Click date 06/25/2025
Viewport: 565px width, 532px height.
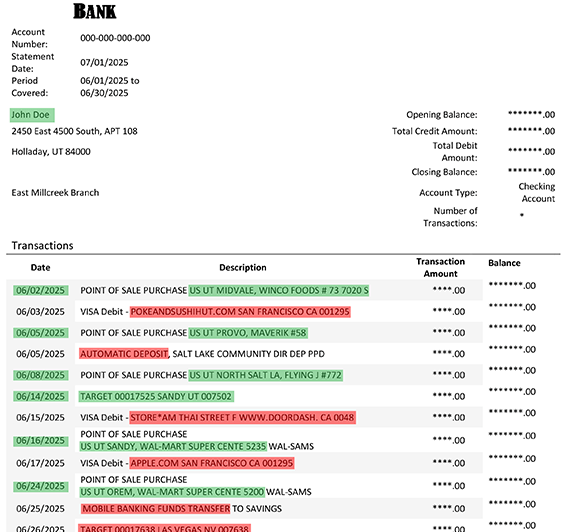pyautogui.click(x=40, y=509)
